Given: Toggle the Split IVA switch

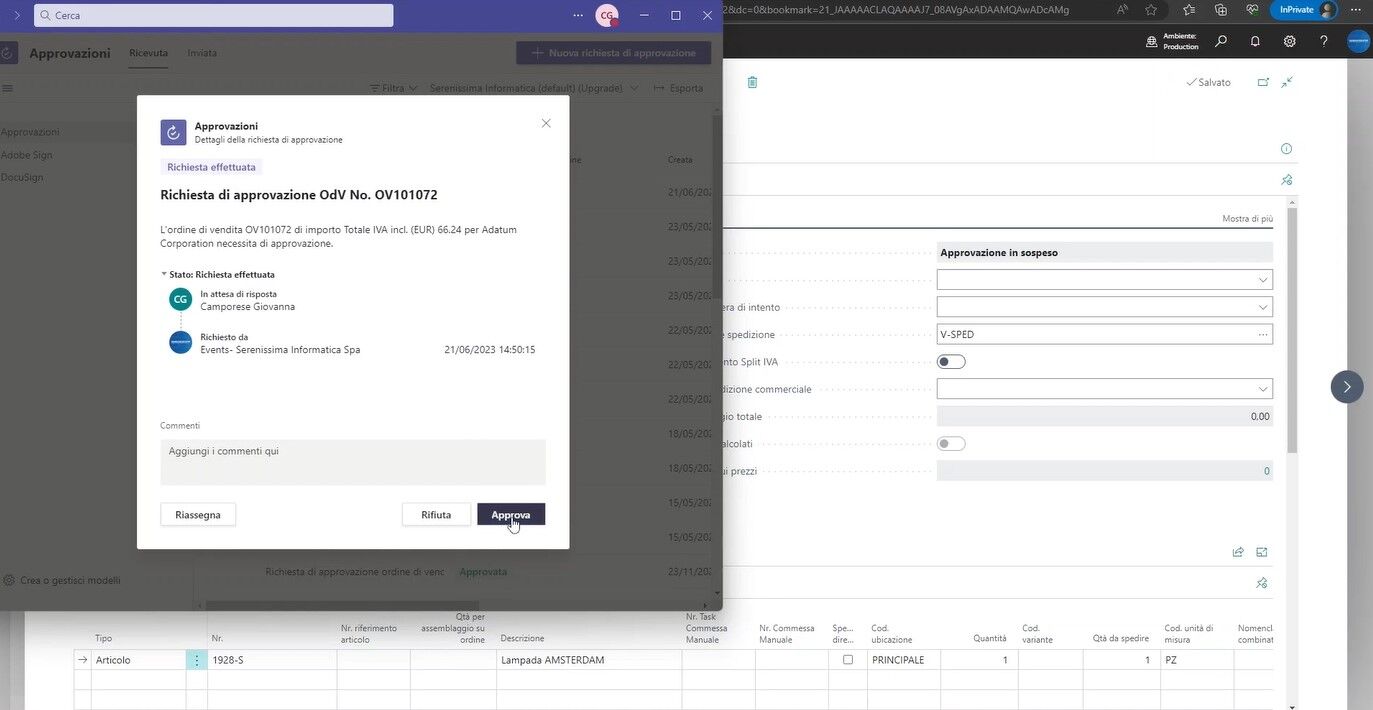Looking at the screenshot, I should [950, 361].
